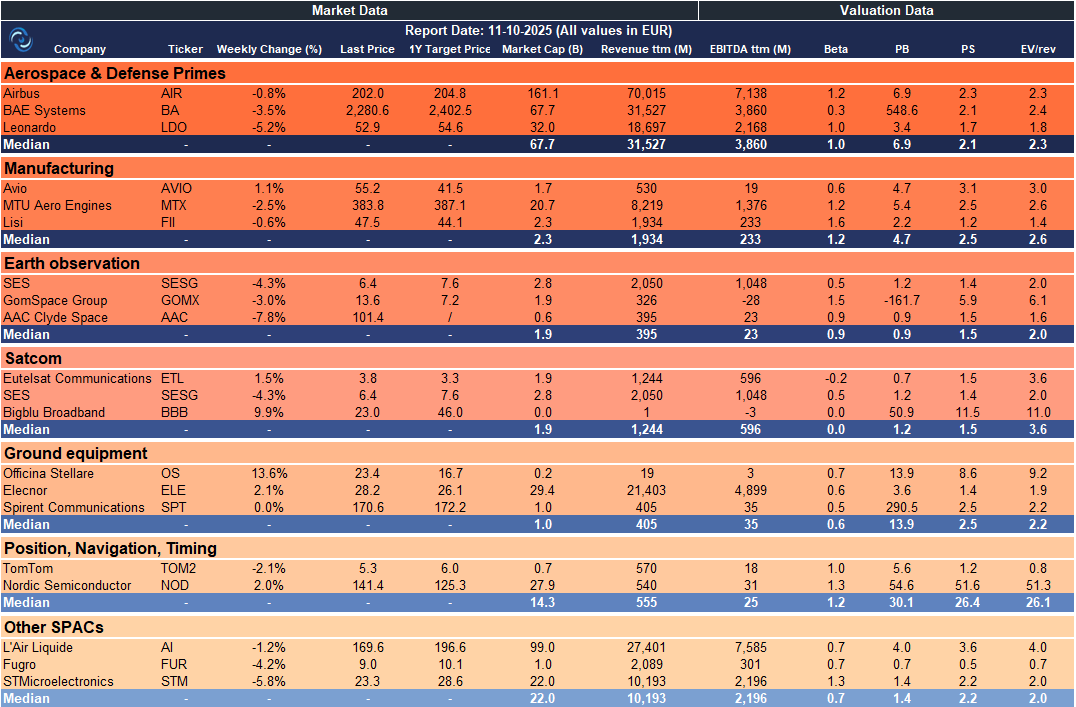Click the Eutelsat Communications company name
The height and width of the screenshot is (707, 1076).
[x=77, y=378]
